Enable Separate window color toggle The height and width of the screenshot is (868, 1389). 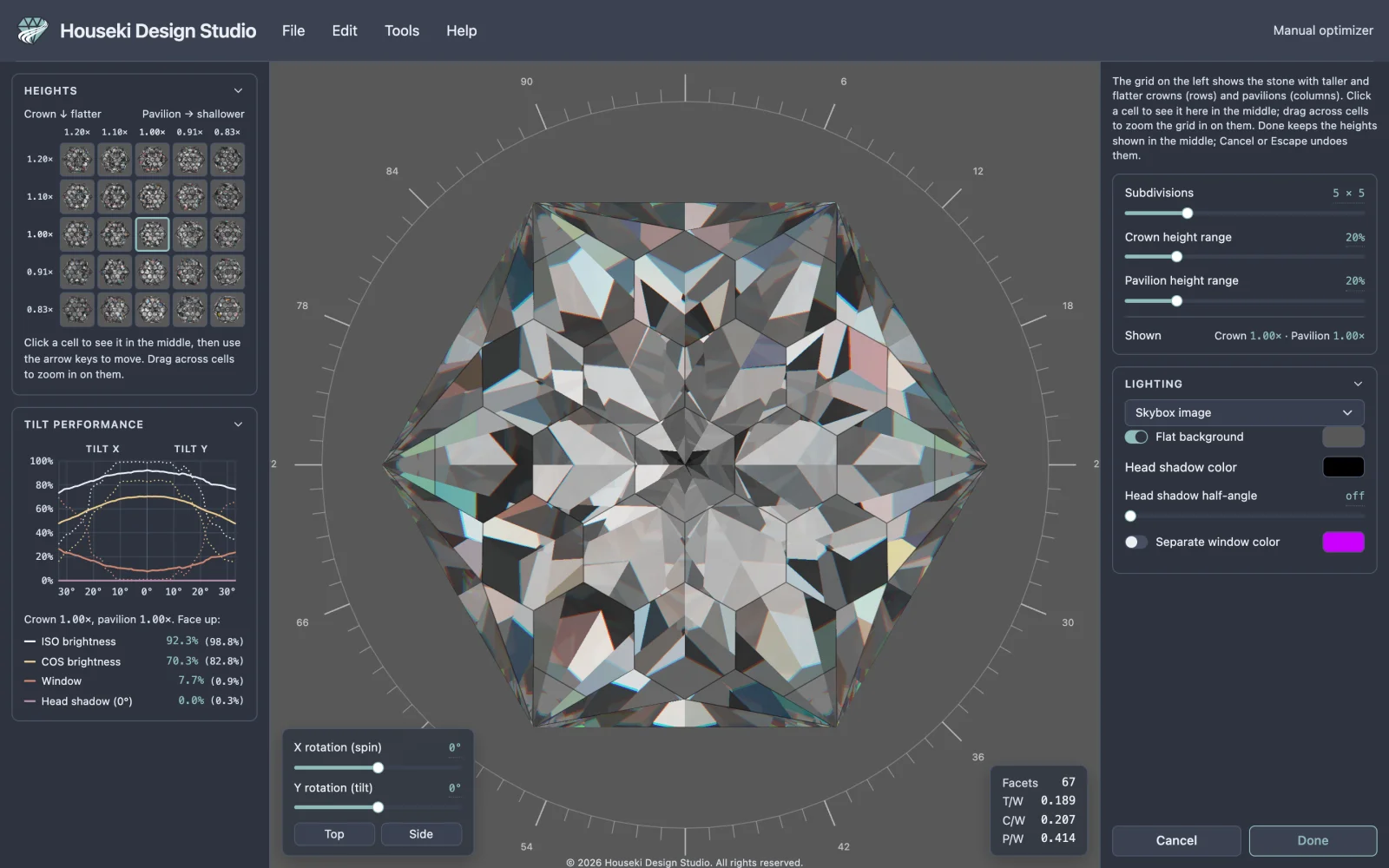point(1136,542)
